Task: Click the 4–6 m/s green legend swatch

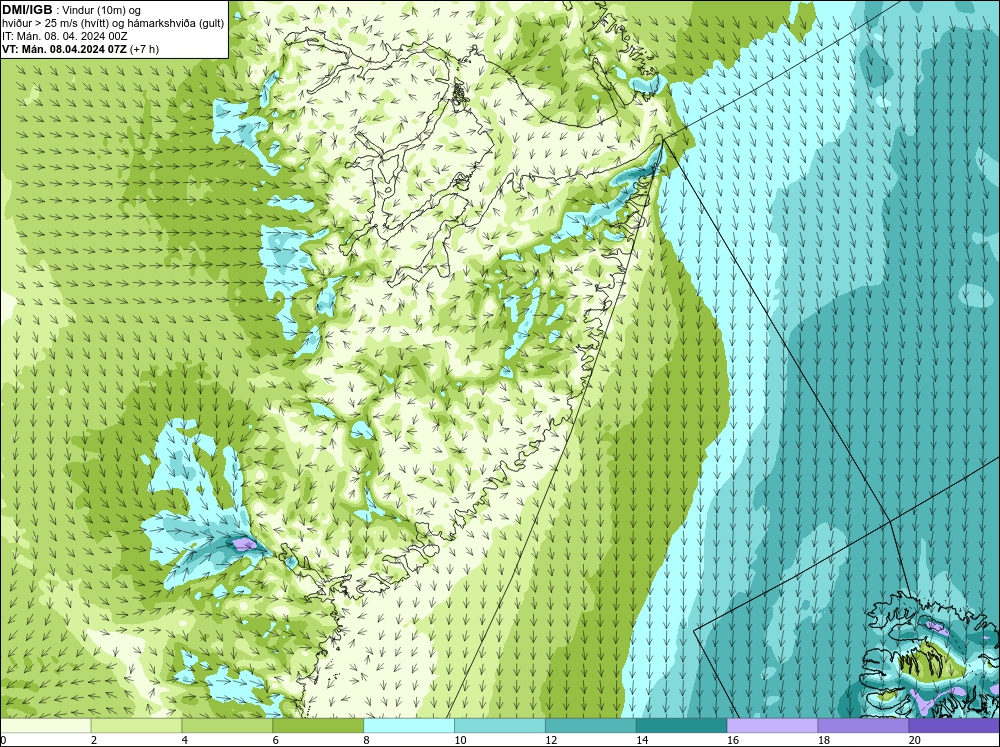Action: (x=227, y=726)
